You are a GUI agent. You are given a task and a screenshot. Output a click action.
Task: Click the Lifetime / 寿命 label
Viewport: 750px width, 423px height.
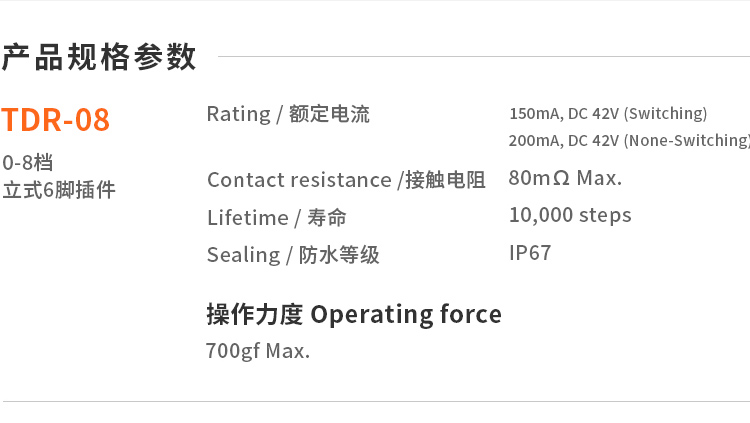[x=277, y=217]
